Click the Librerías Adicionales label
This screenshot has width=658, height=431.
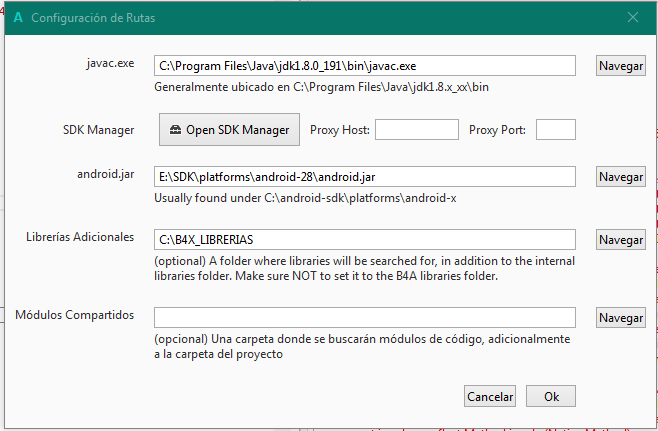click(x=80, y=238)
